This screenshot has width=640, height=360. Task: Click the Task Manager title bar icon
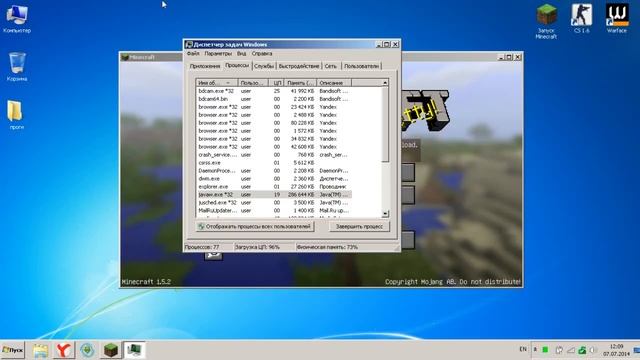click(x=189, y=44)
